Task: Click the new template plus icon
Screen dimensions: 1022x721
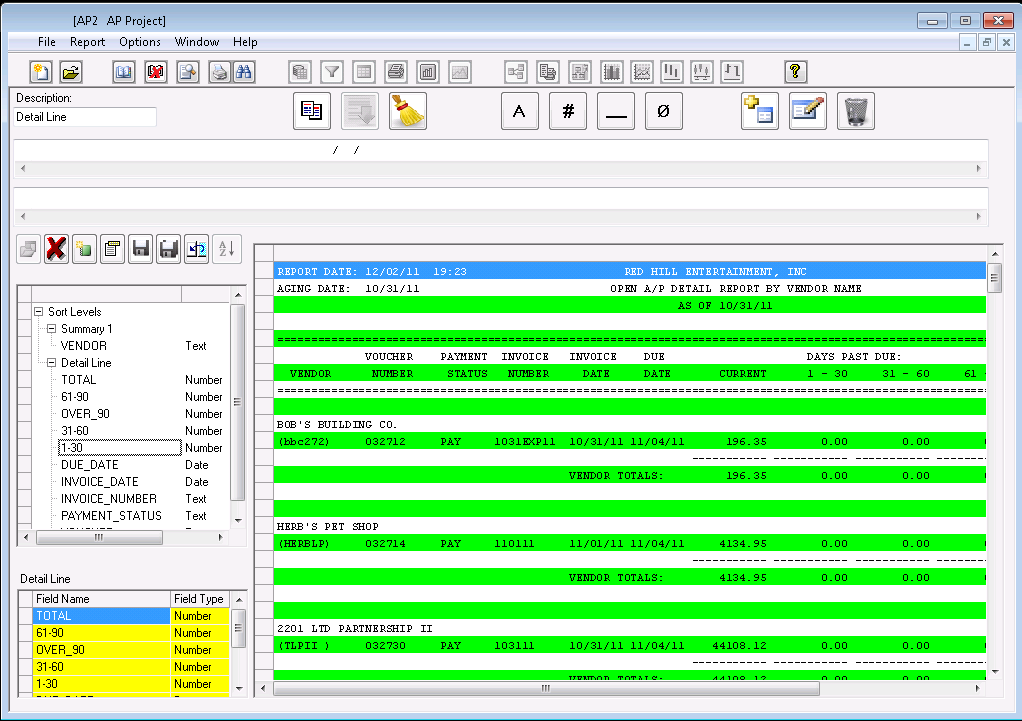Action: tap(759, 111)
